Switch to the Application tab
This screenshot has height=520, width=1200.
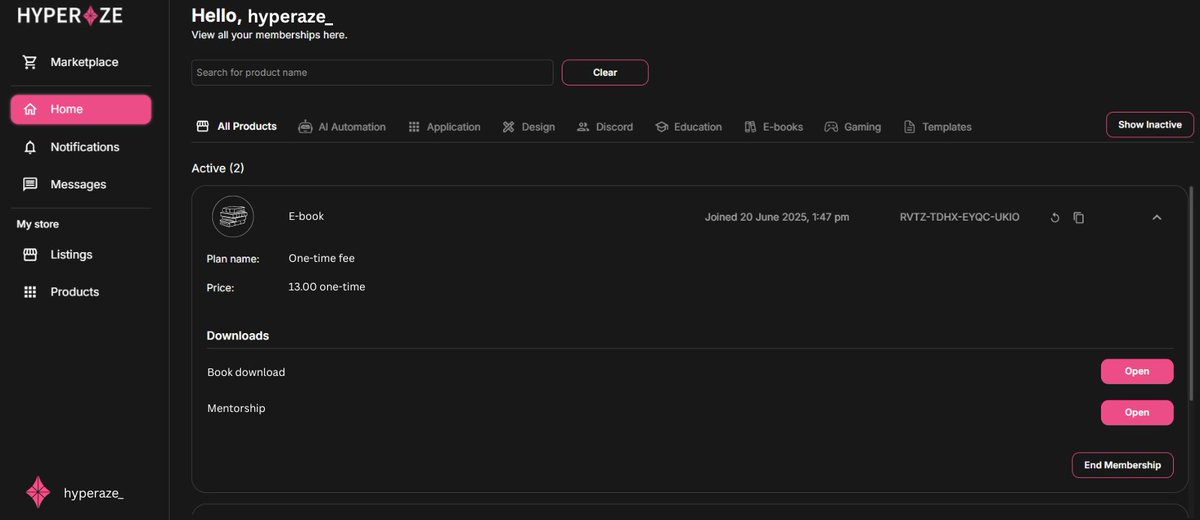pyautogui.click(x=444, y=127)
